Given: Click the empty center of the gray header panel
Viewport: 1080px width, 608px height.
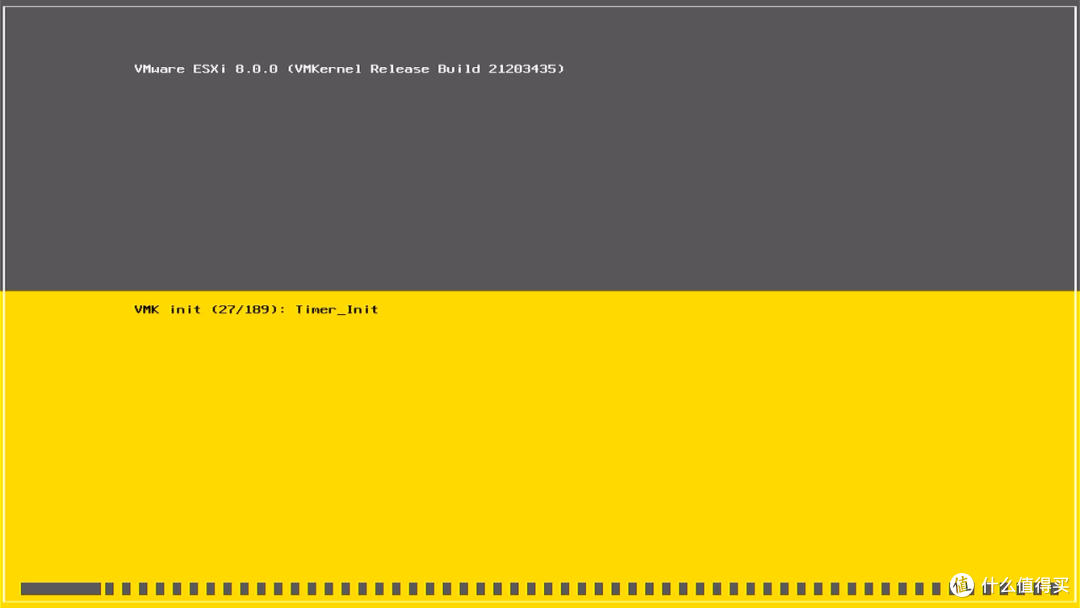Looking at the screenshot, I should 540,180.
